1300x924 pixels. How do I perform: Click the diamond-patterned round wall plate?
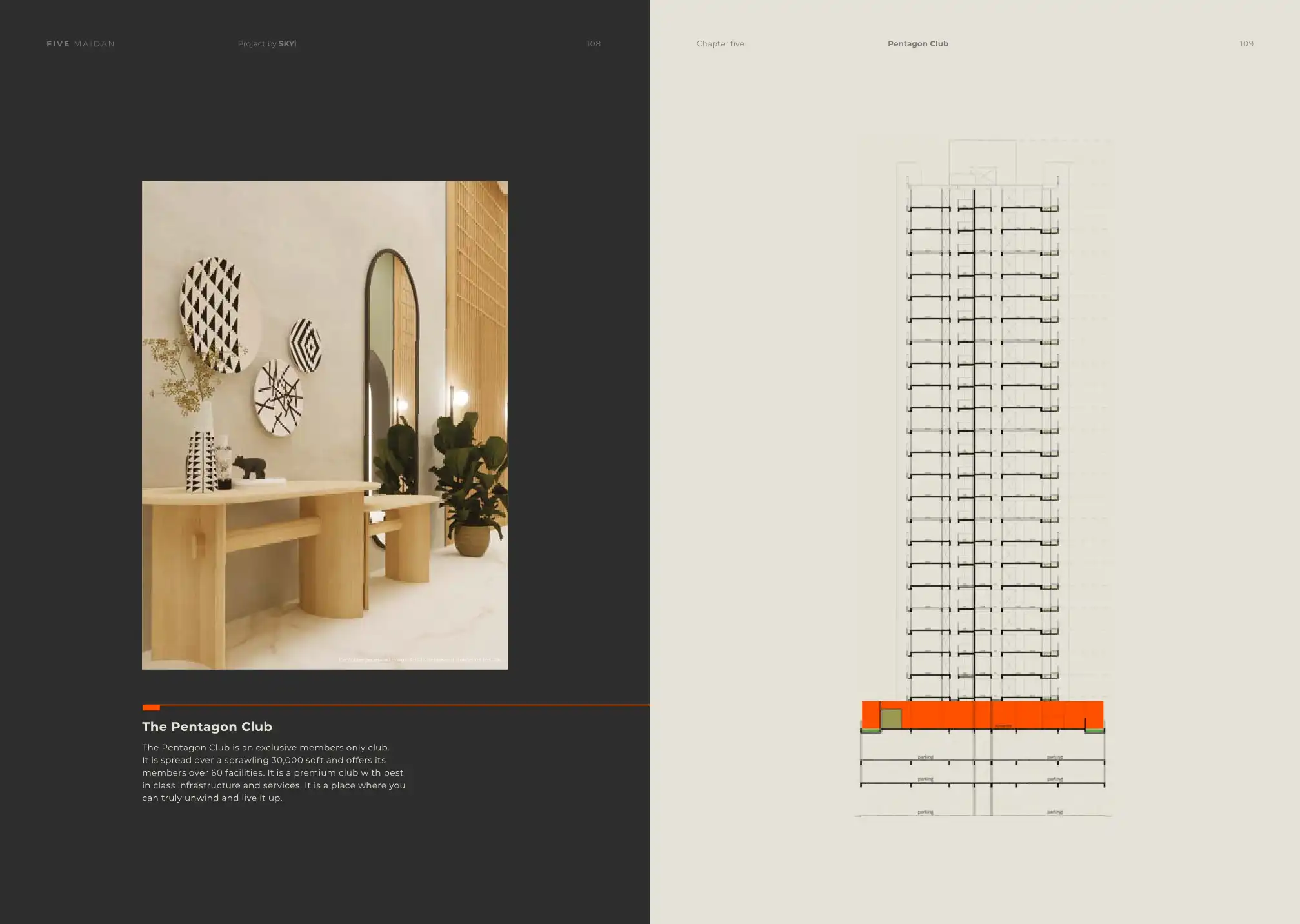(x=306, y=345)
